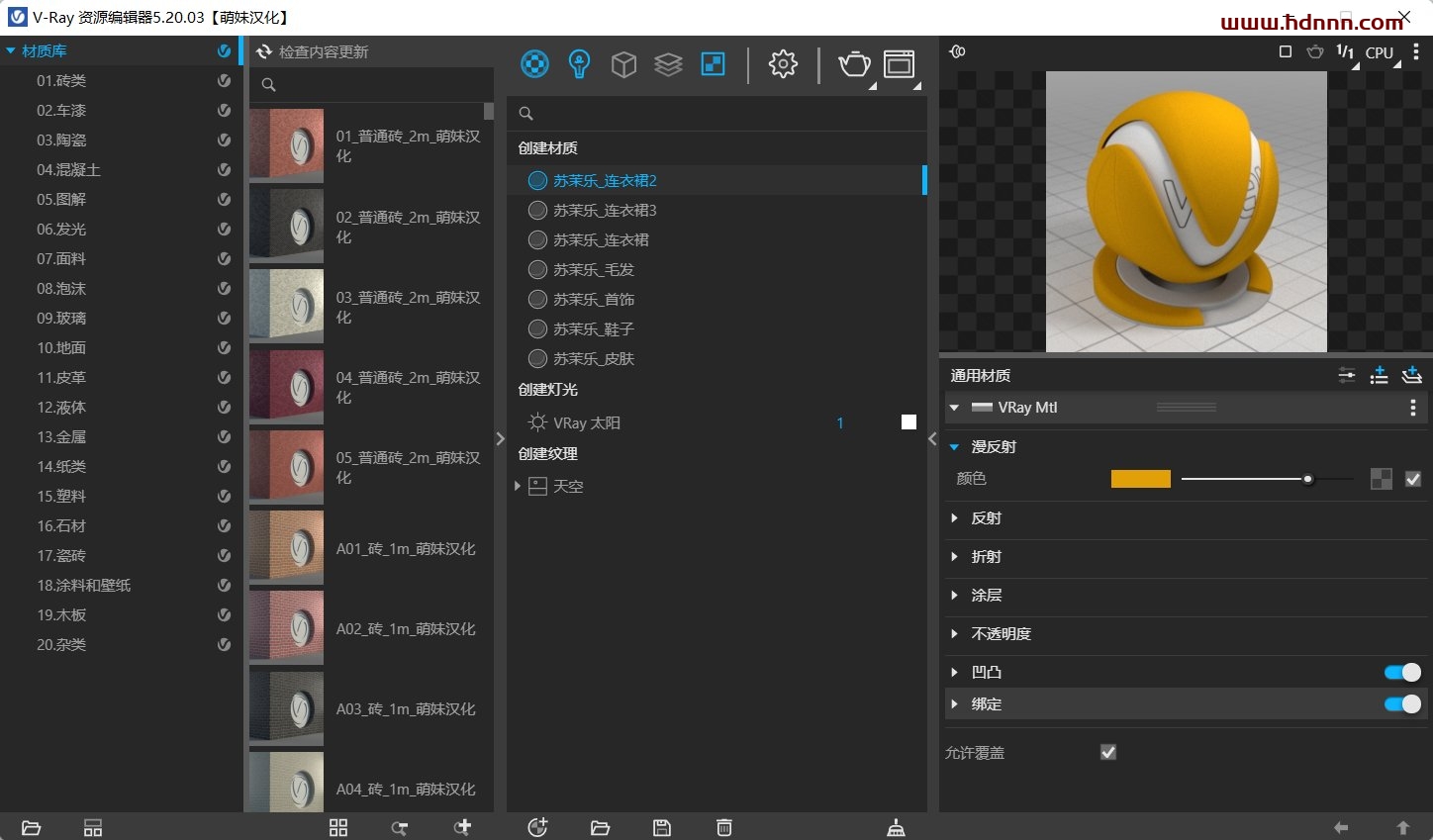Collapse the 材质库 tree root

click(x=11, y=51)
